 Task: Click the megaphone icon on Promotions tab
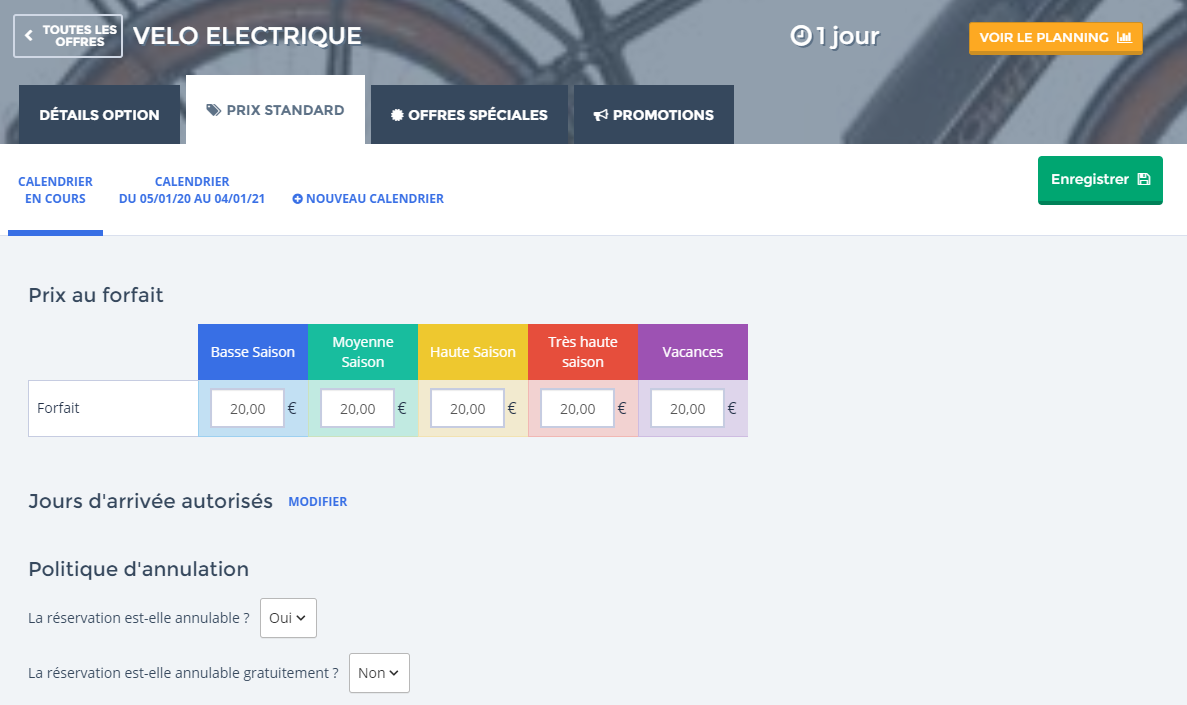(601, 115)
